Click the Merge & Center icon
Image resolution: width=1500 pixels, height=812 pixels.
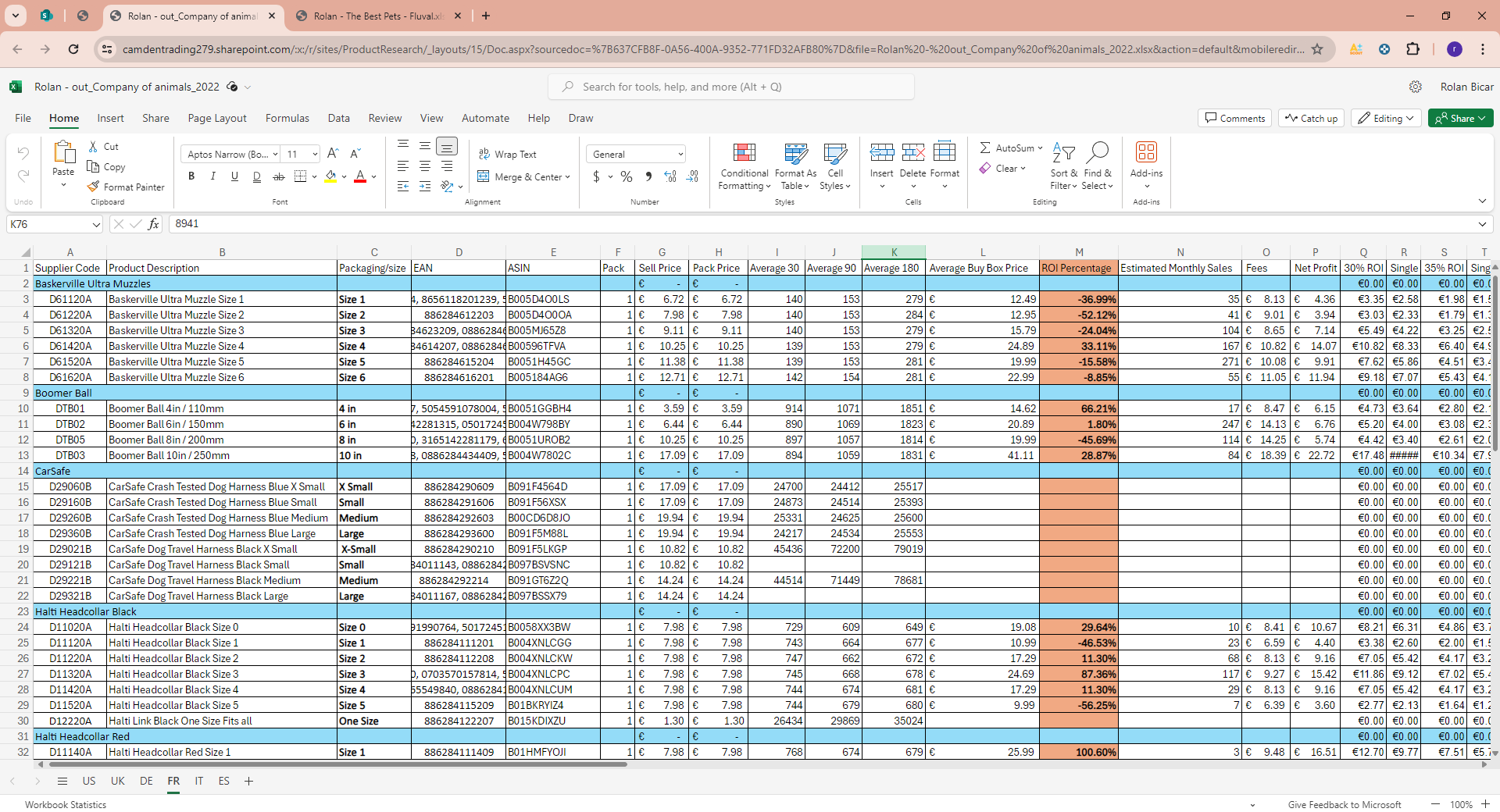pos(484,176)
